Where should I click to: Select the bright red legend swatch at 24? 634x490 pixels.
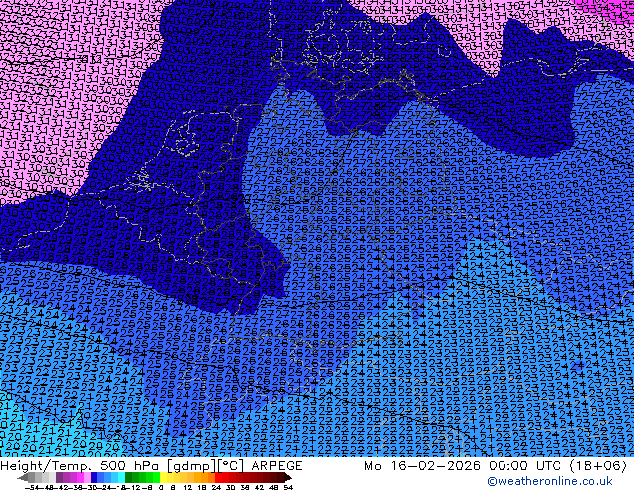click(218, 477)
